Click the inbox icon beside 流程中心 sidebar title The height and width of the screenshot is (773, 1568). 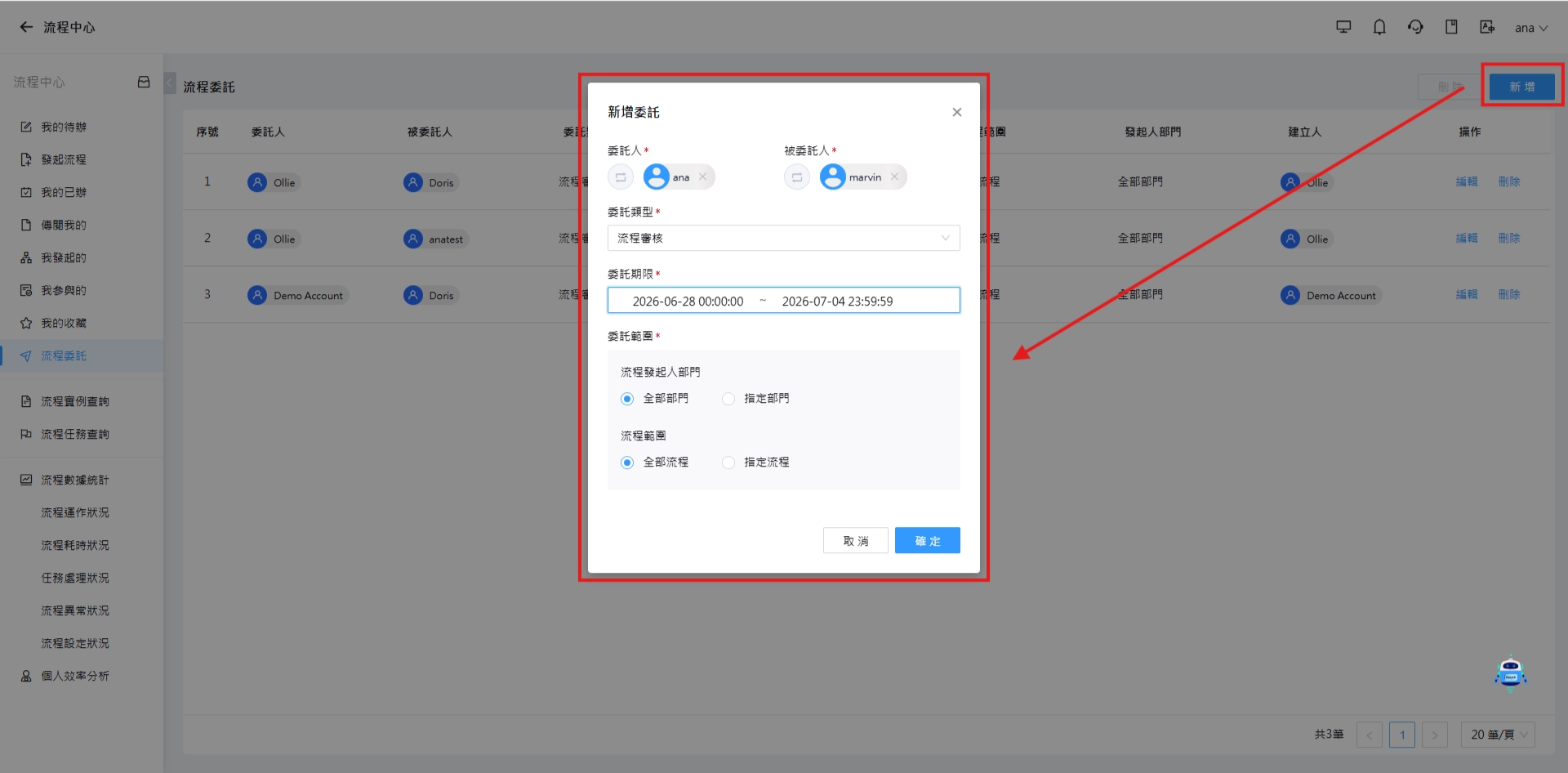(144, 82)
